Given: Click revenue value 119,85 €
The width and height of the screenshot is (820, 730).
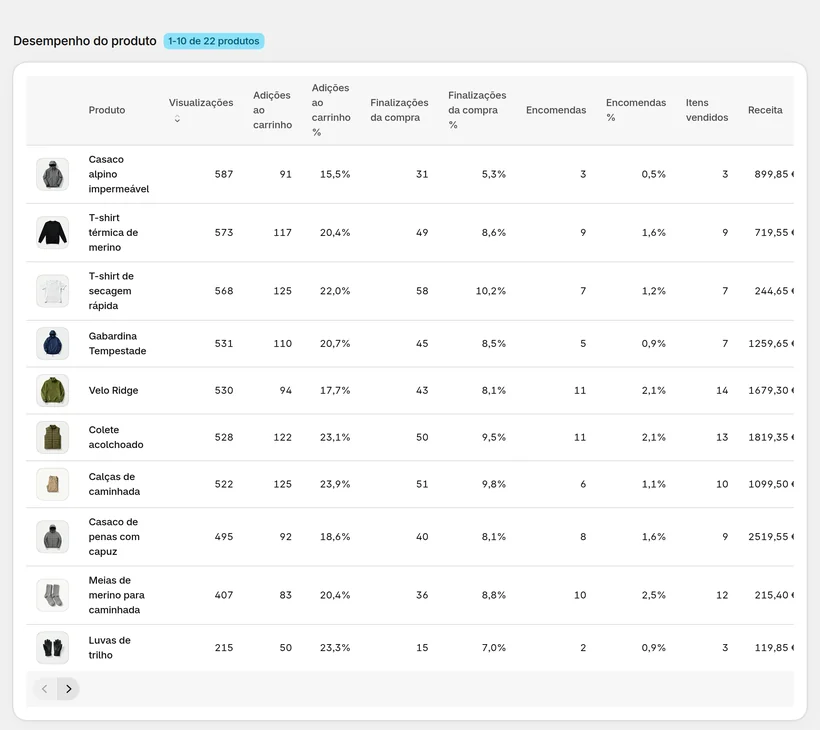Looking at the screenshot, I should (774, 647).
